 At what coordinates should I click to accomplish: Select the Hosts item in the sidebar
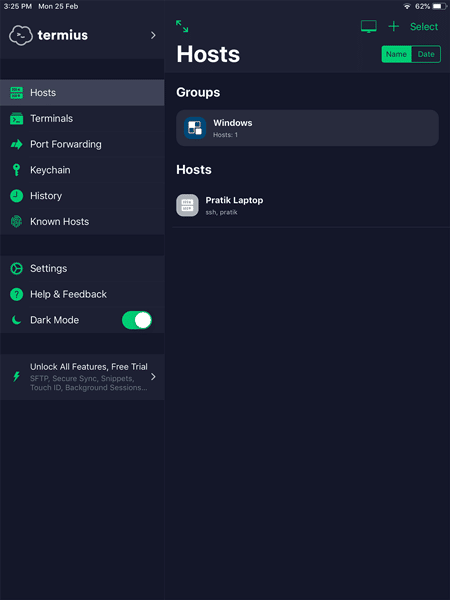82,93
